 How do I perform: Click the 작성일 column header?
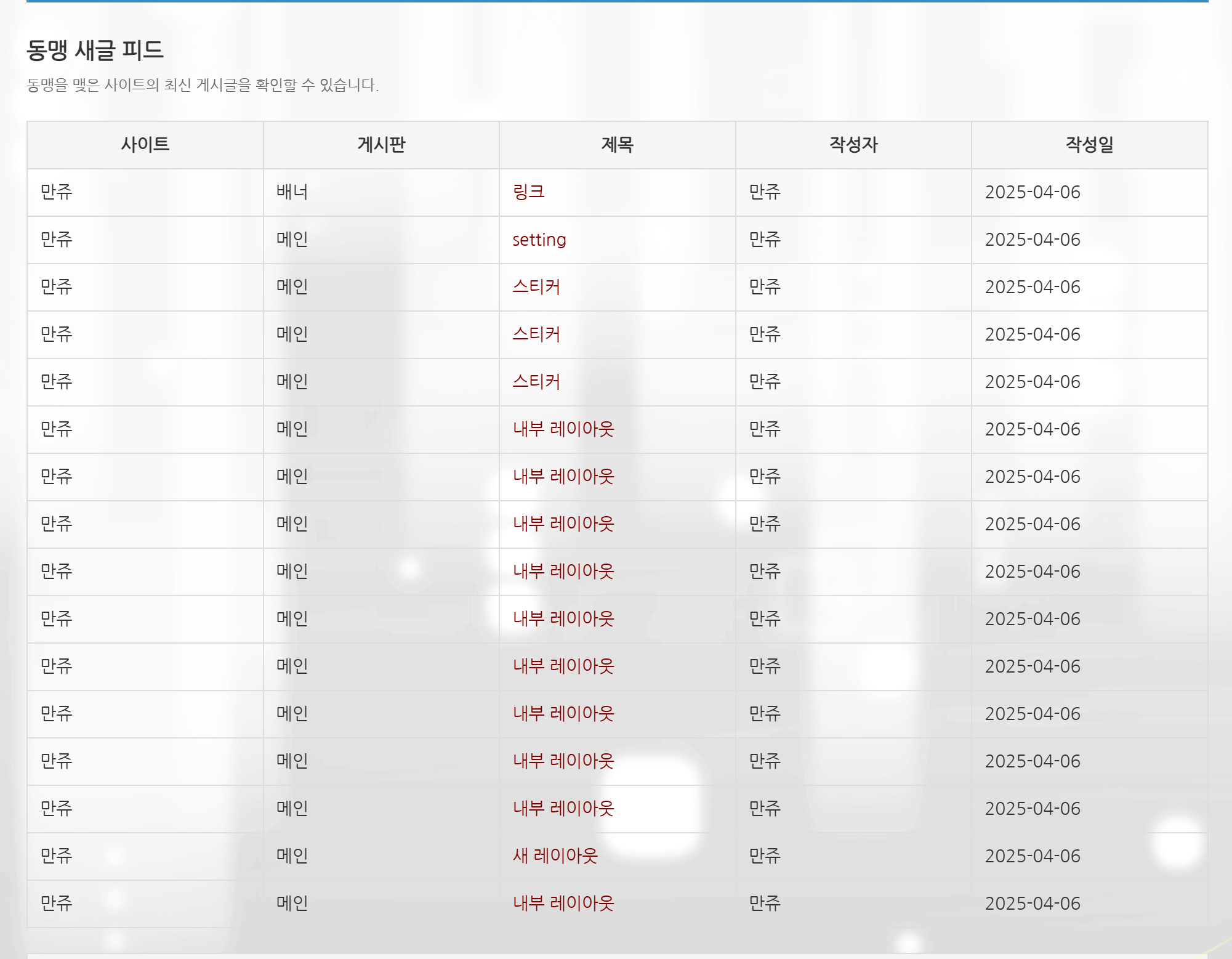1089,145
